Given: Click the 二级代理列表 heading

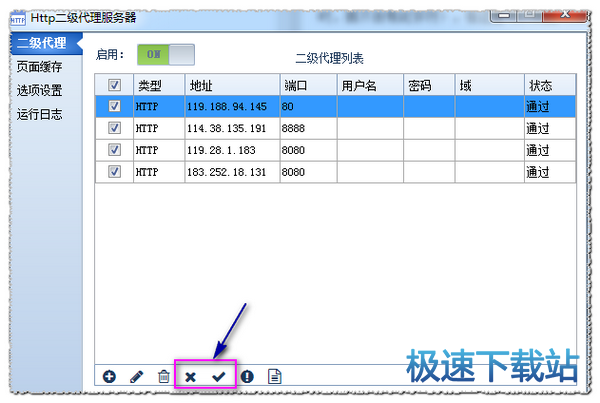Looking at the screenshot, I should tap(329, 59).
